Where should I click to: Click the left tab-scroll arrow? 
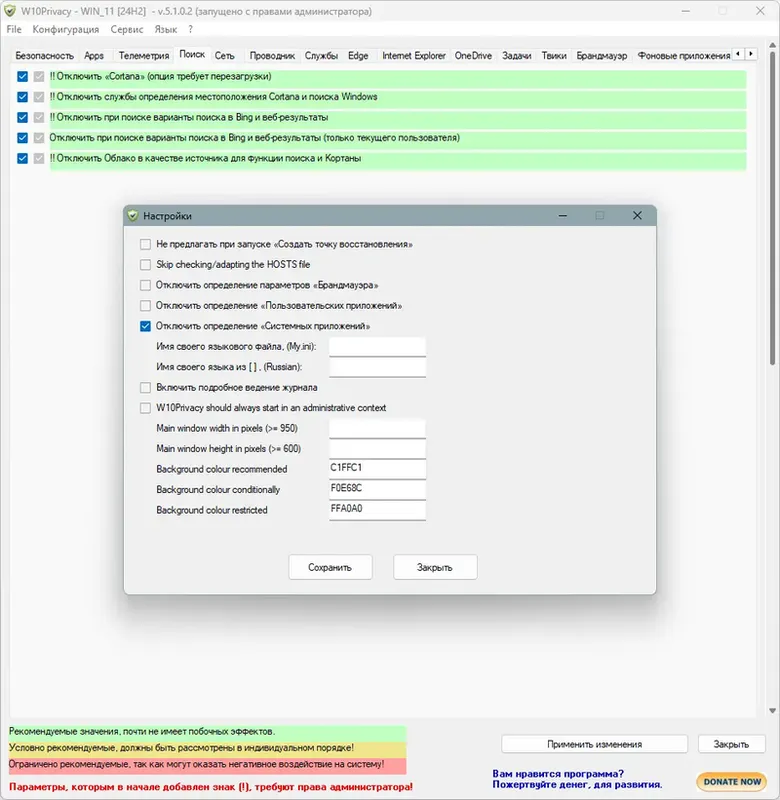[x=738, y=54]
